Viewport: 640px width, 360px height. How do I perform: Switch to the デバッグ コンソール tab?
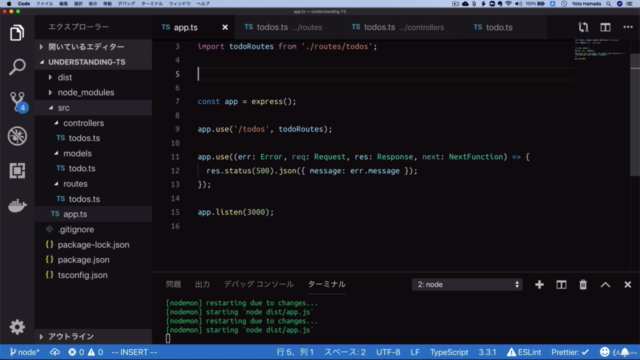point(259,284)
